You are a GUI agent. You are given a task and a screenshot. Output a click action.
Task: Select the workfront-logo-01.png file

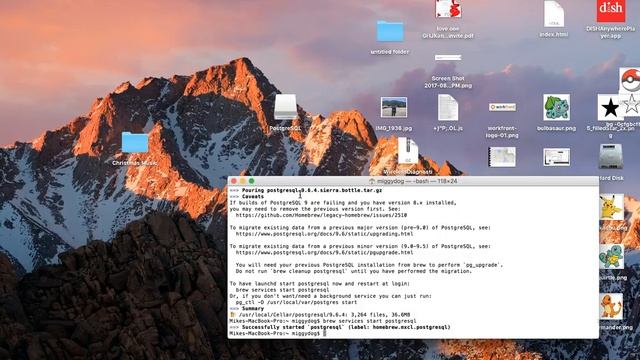[x=502, y=107]
